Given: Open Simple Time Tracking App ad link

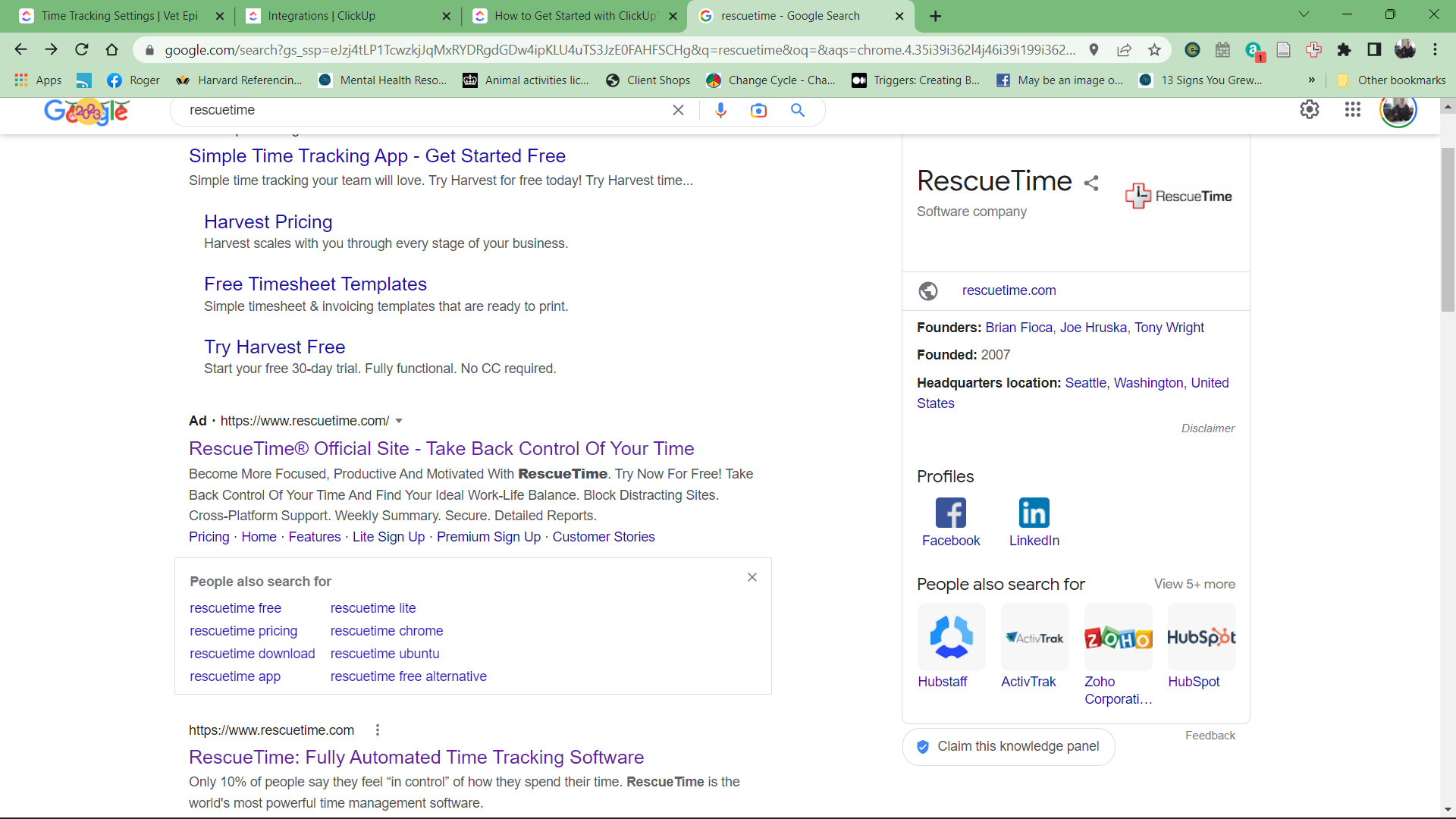Looking at the screenshot, I should pyautogui.click(x=377, y=155).
